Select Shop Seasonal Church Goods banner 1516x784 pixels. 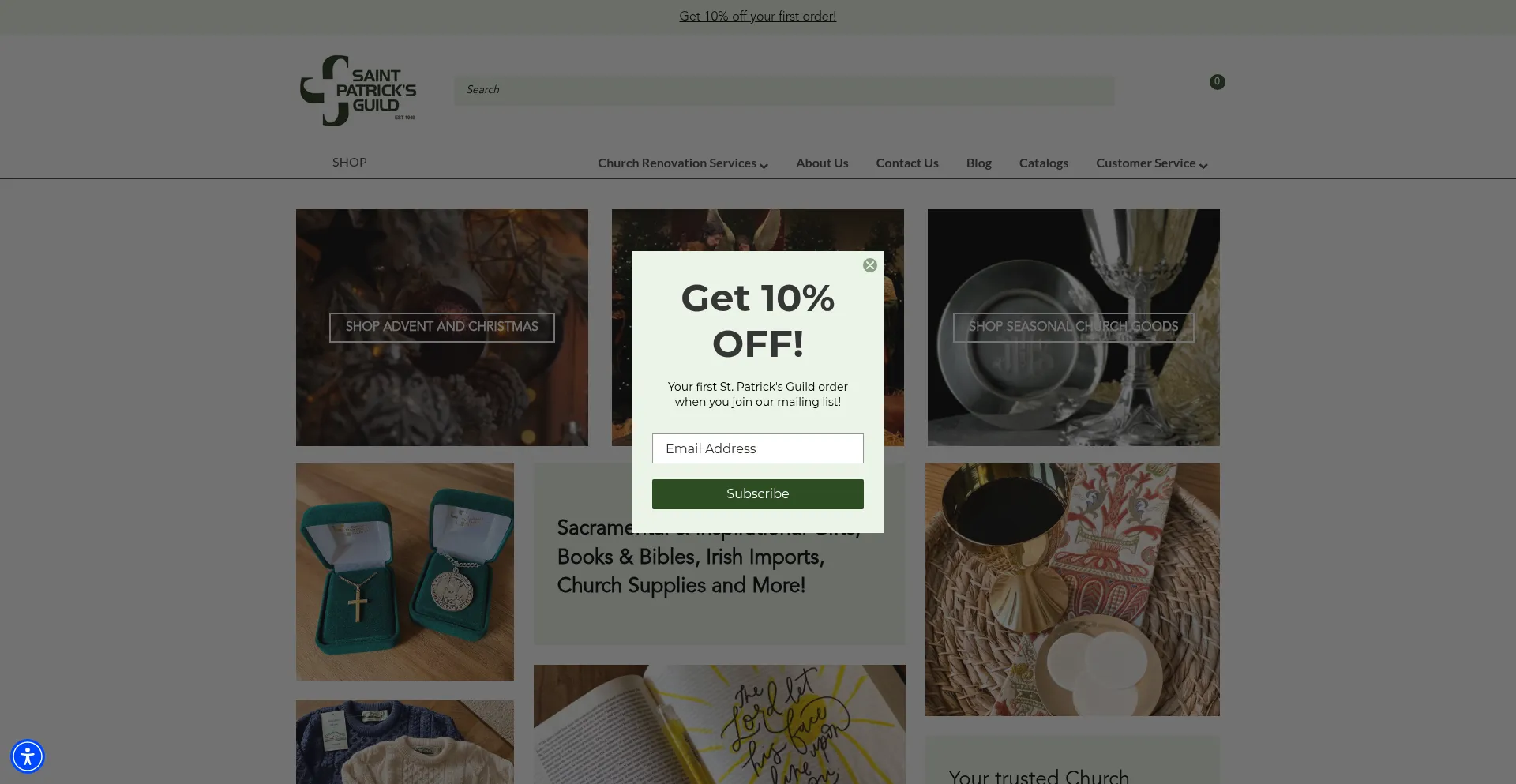[x=1073, y=327]
